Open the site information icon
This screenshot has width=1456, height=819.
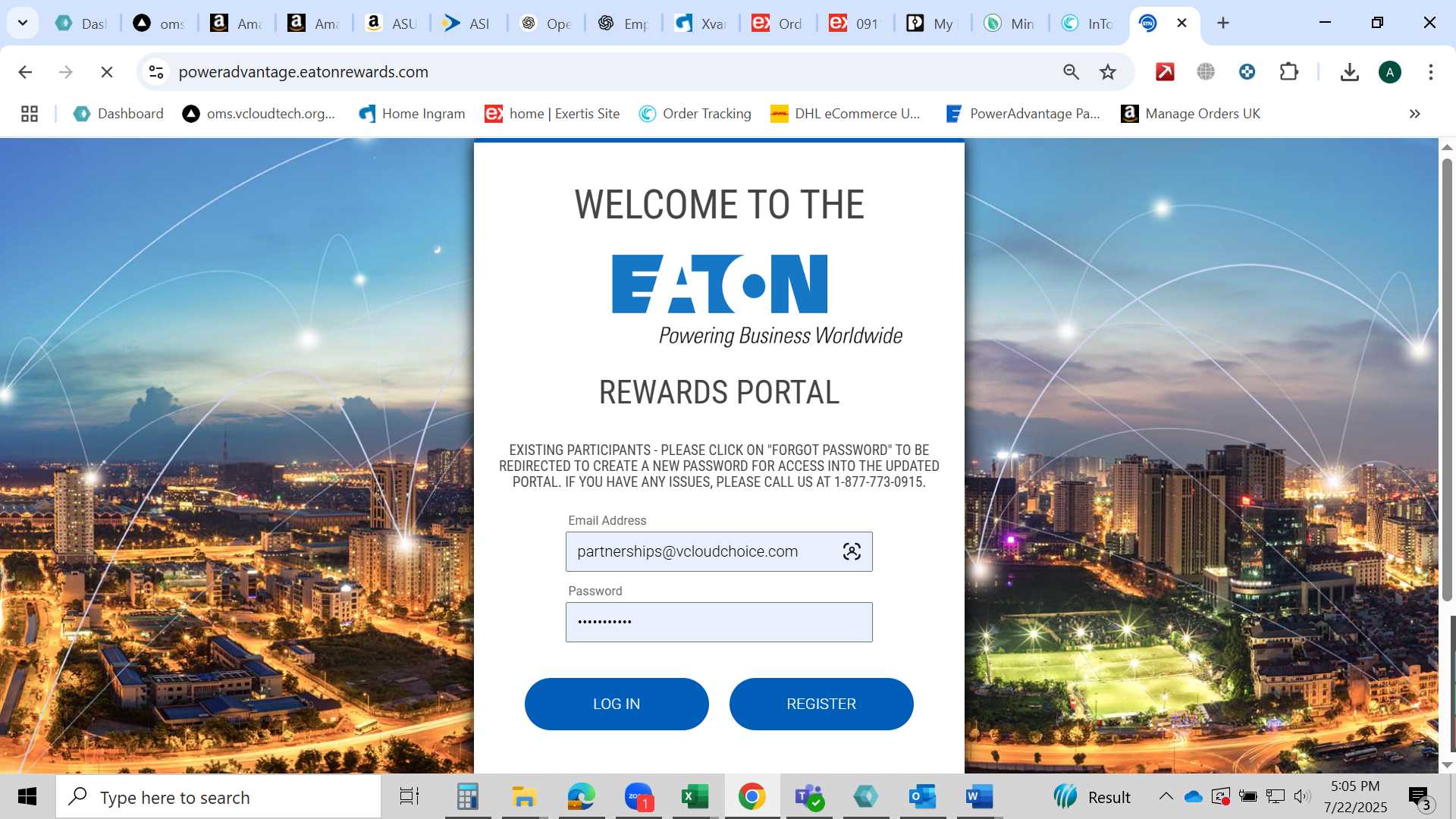[x=156, y=72]
